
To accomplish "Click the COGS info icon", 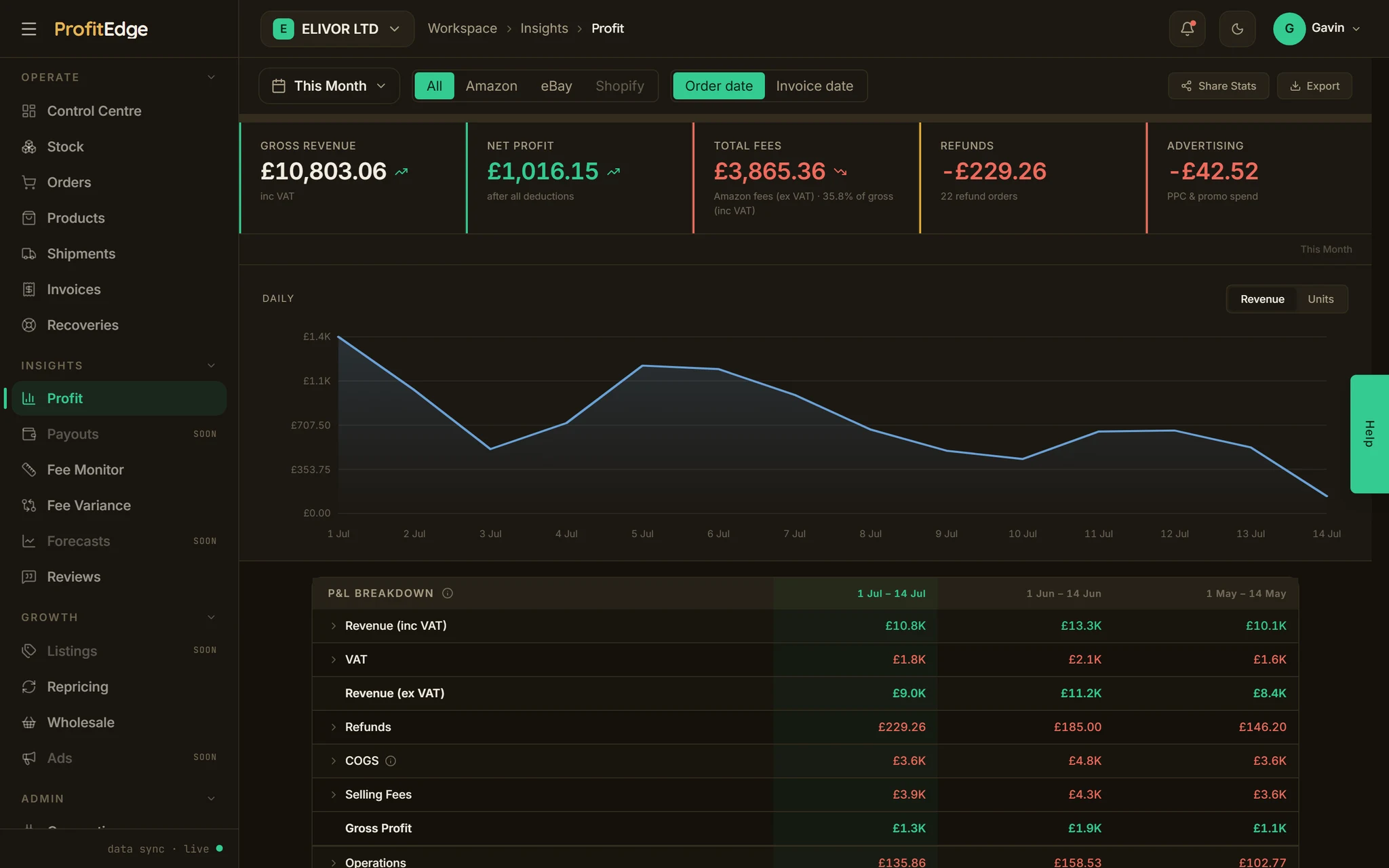I will (391, 761).
